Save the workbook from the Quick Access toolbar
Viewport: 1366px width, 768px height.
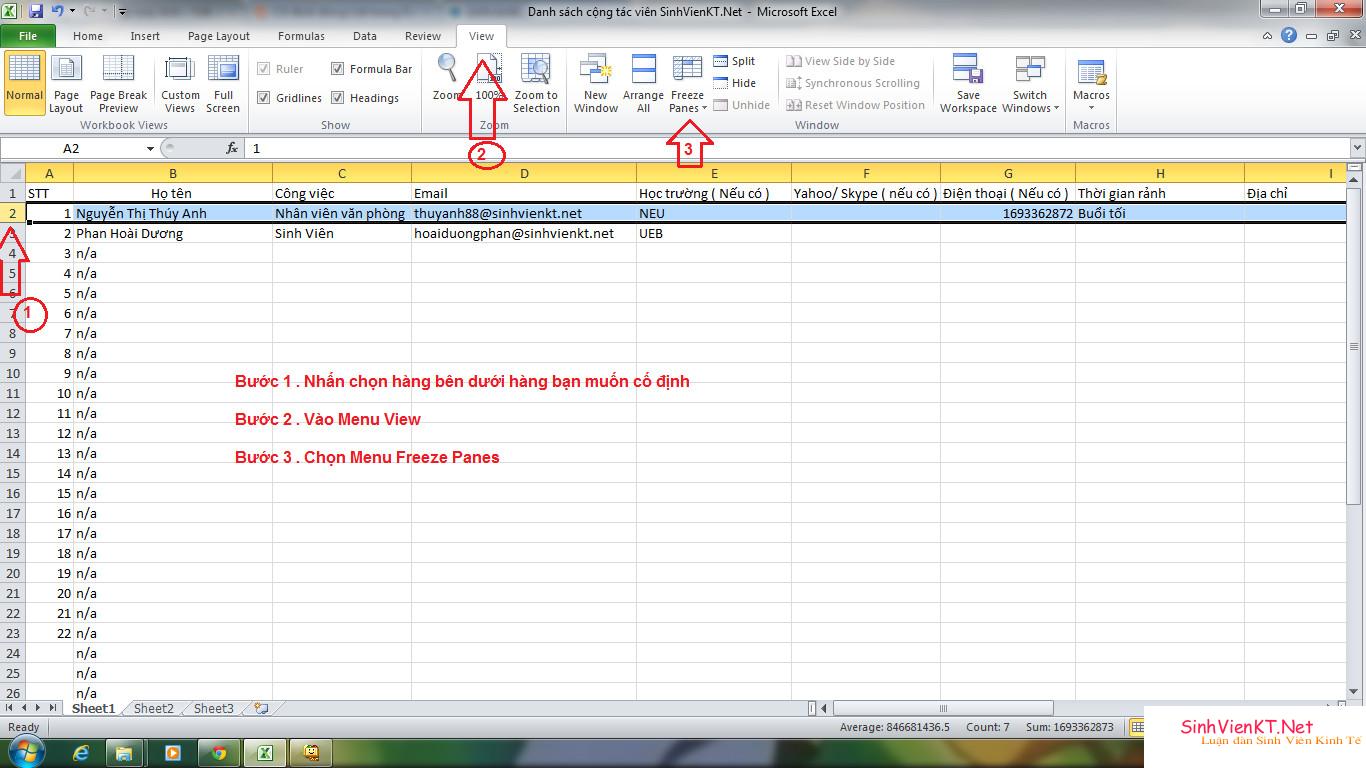(36, 12)
